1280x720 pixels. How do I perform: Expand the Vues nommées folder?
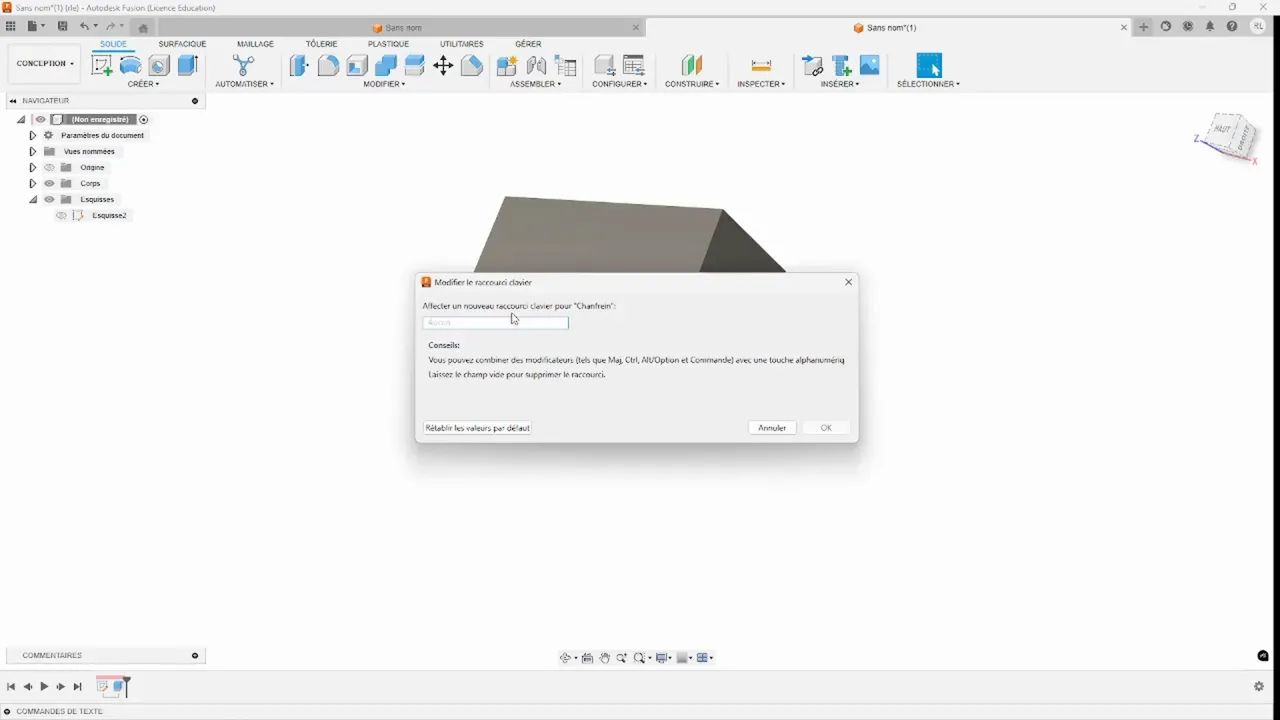tap(32, 151)
